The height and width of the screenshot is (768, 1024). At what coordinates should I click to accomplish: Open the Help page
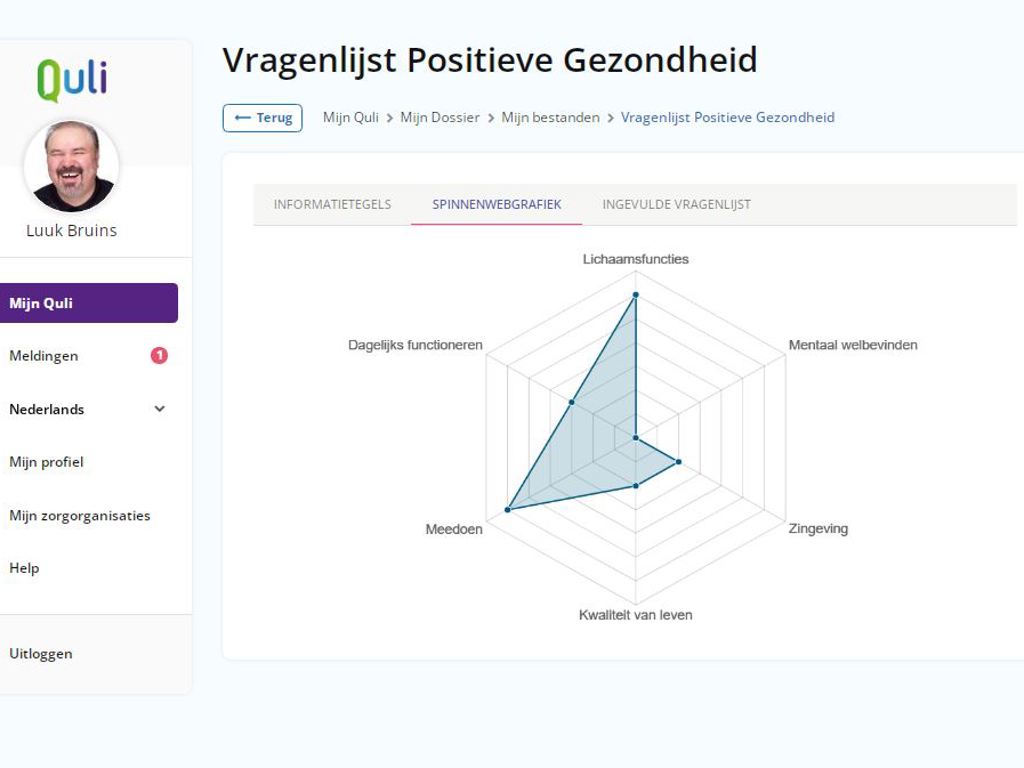click(x=24, y=568)
